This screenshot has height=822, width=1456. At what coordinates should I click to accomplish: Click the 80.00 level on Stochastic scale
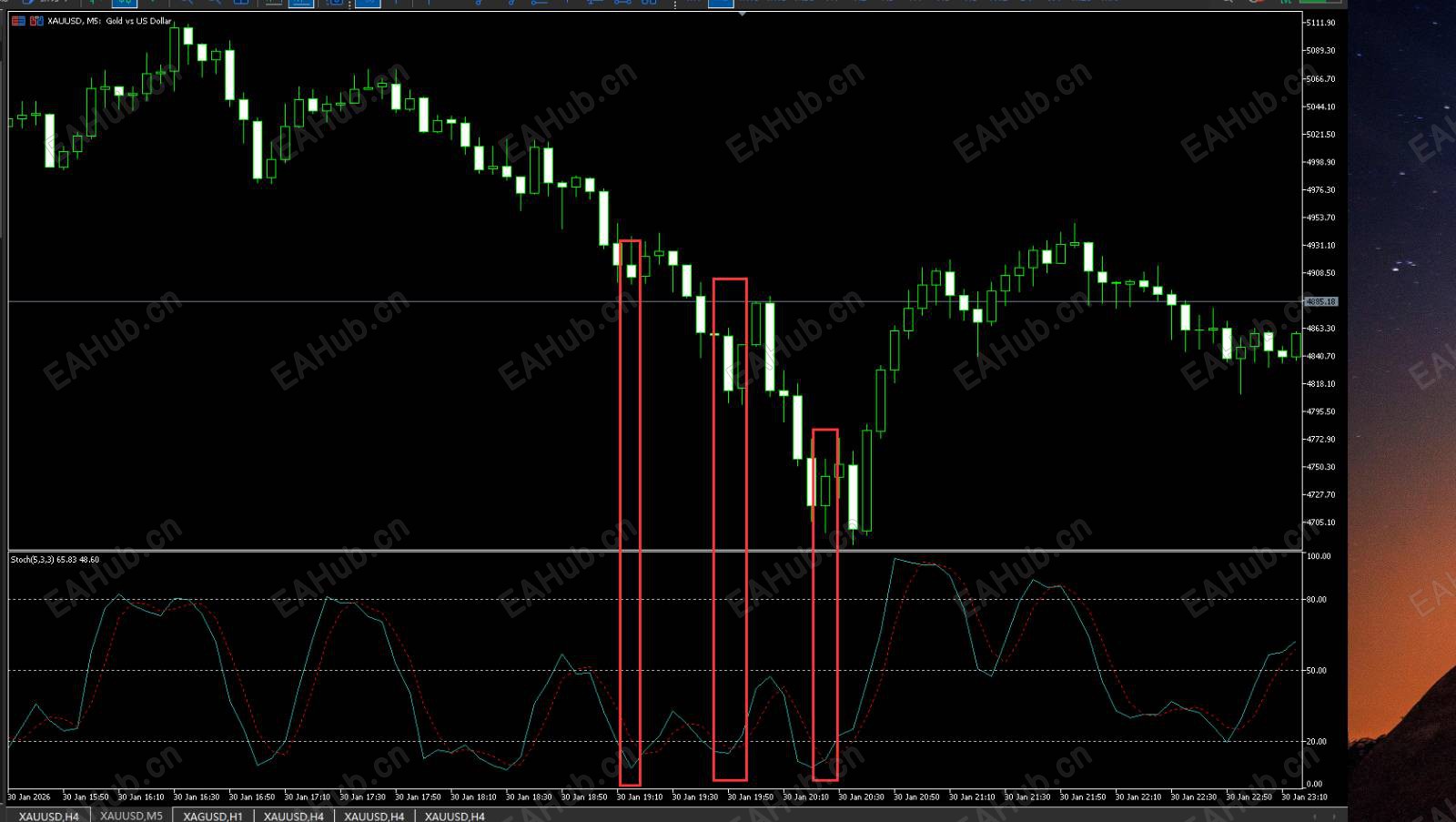1317,599
